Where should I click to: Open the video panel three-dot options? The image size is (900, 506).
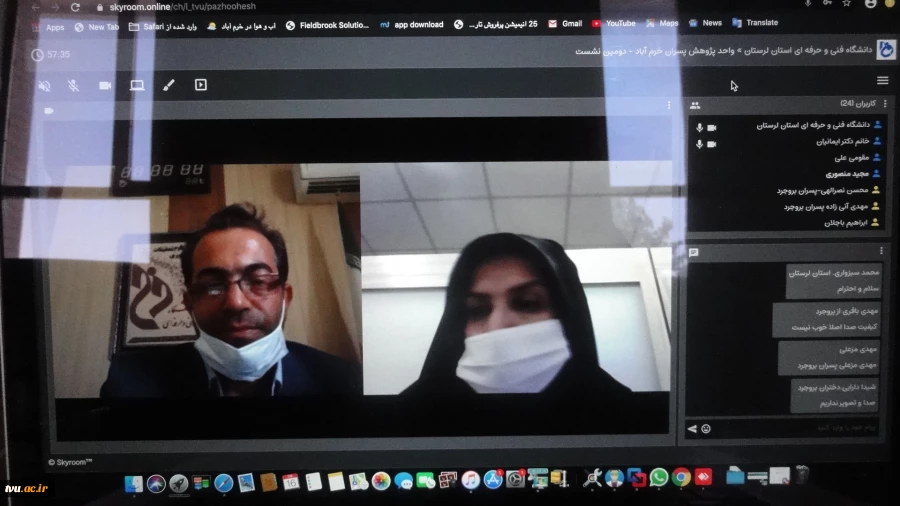pos(668,104)
